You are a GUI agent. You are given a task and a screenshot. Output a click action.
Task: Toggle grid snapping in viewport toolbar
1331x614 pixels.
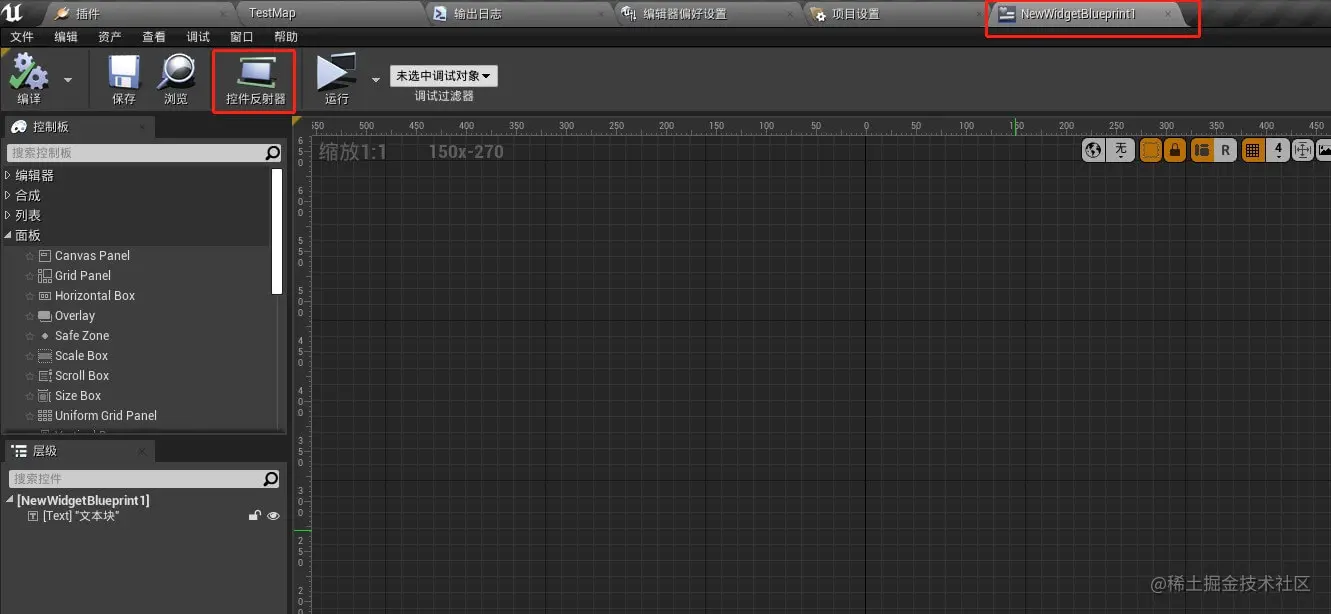[1252, 150]
